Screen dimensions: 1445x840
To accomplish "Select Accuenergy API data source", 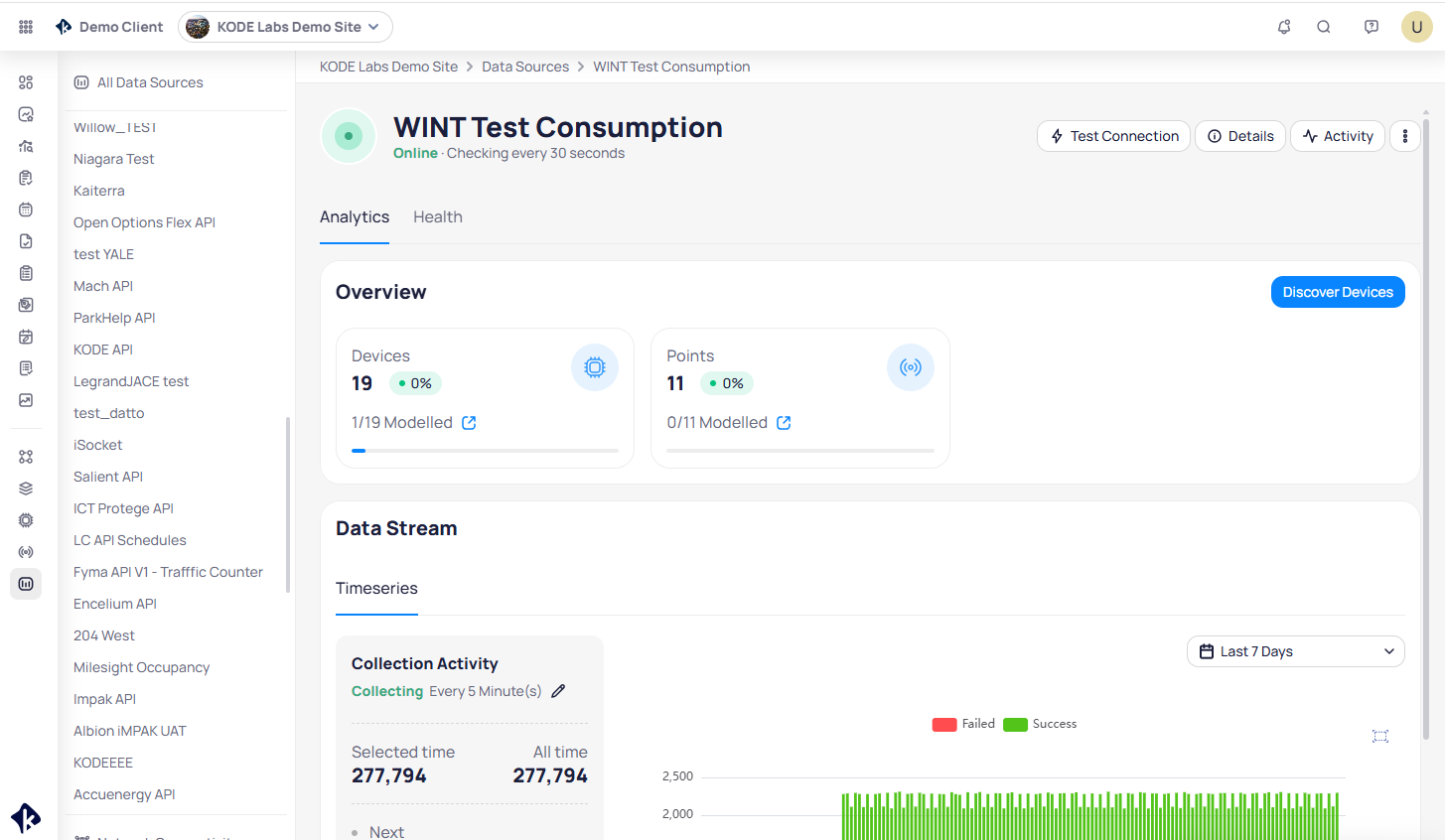I will (x=124, y=794).
